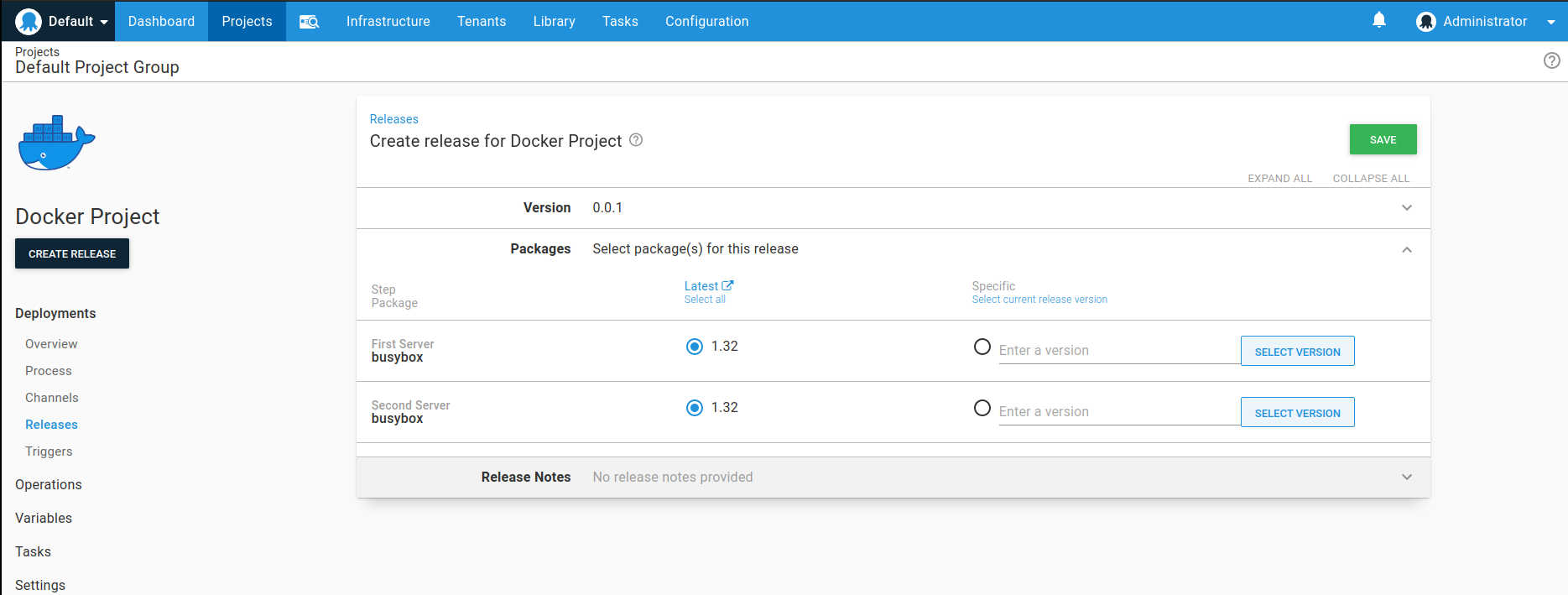Click the search projects icon in the top bar
1568x595 pixels.
tap(310, 22)
